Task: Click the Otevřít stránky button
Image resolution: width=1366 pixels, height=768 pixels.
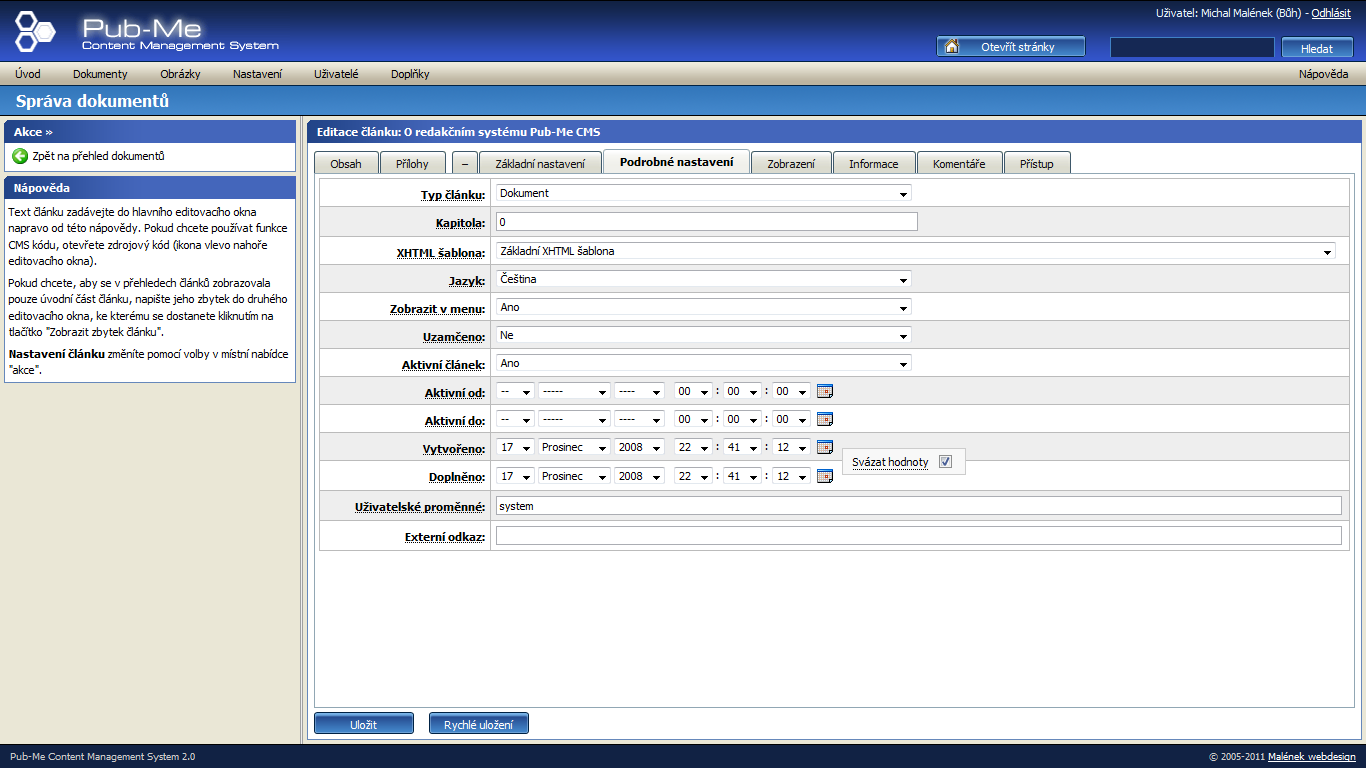Action: click(1010, 47)
